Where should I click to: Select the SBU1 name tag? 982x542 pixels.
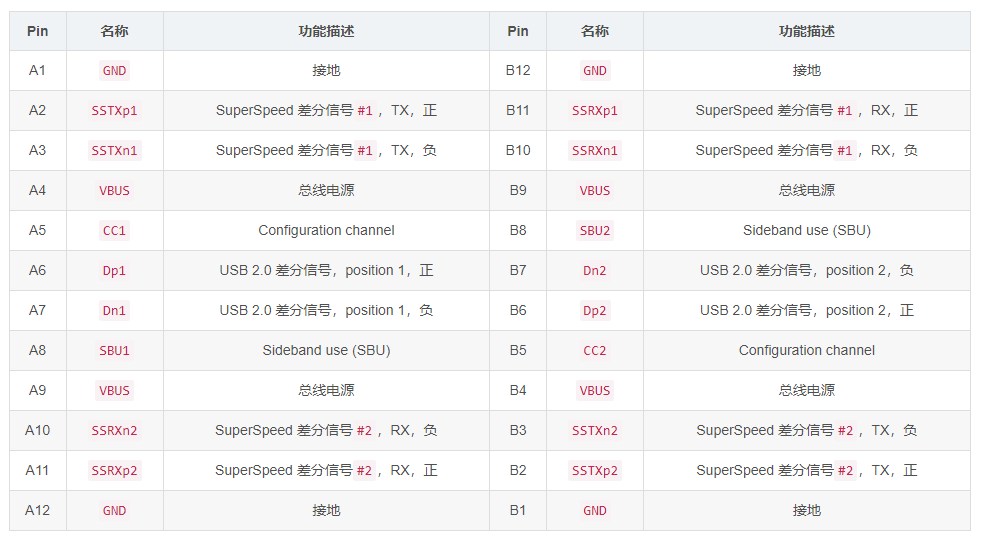[114, 351]
